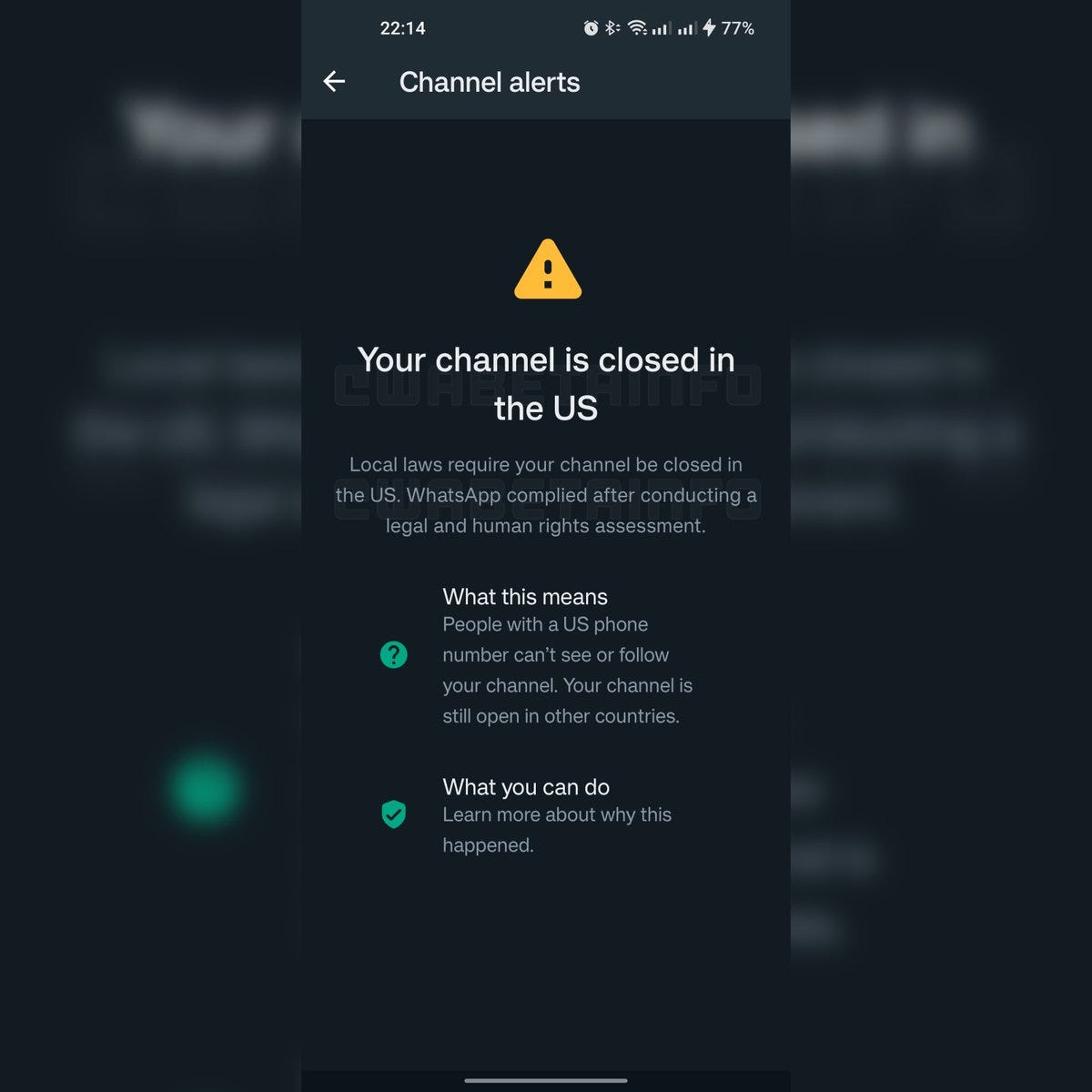Tap the first cellular signal bars icon
Screen dimensions: 1092x1092
click(662, 28)
